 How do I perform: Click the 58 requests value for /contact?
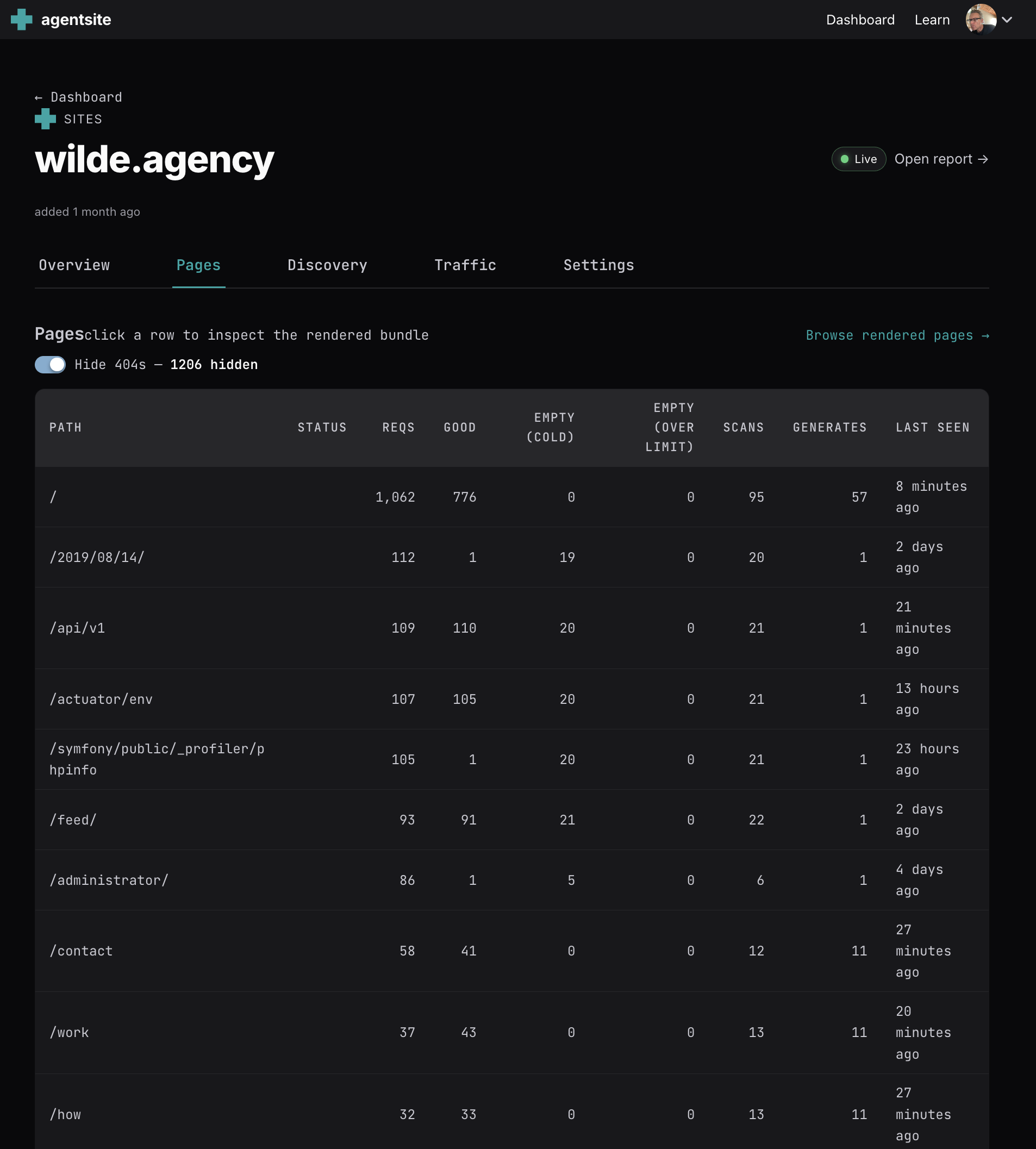(x=407, y=951)
